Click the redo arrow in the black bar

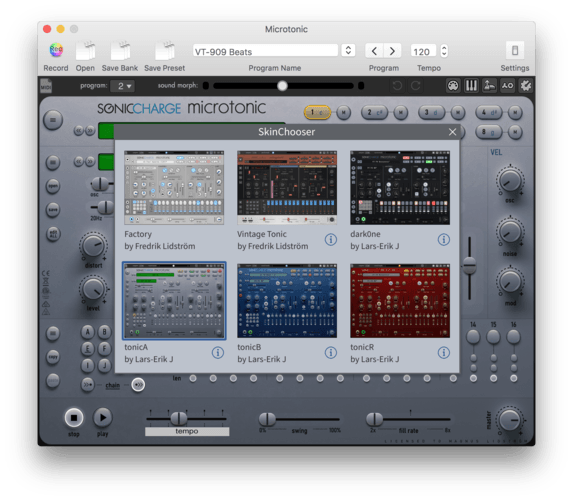click(x=415, y=86)
